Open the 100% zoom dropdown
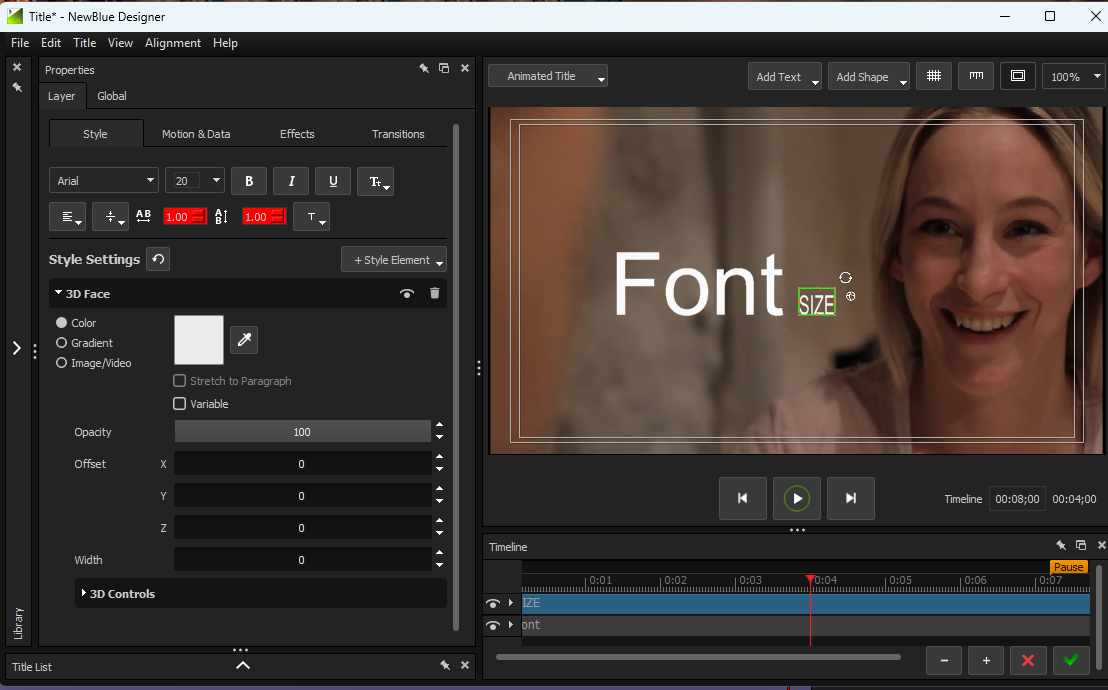The image size is (1108, 690). (1074, 76)
